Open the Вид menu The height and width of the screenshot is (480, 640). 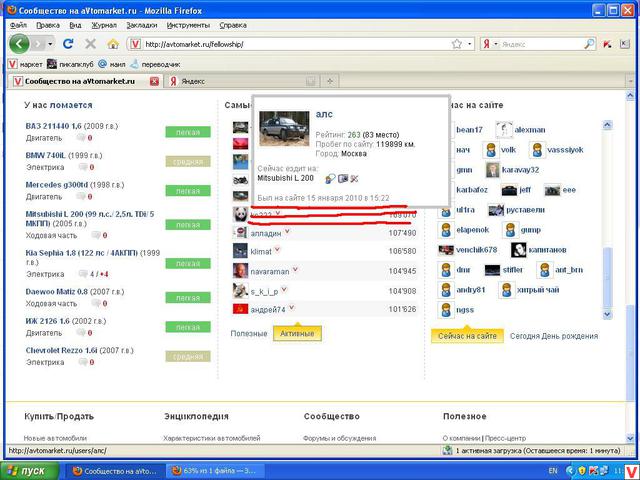75,25
